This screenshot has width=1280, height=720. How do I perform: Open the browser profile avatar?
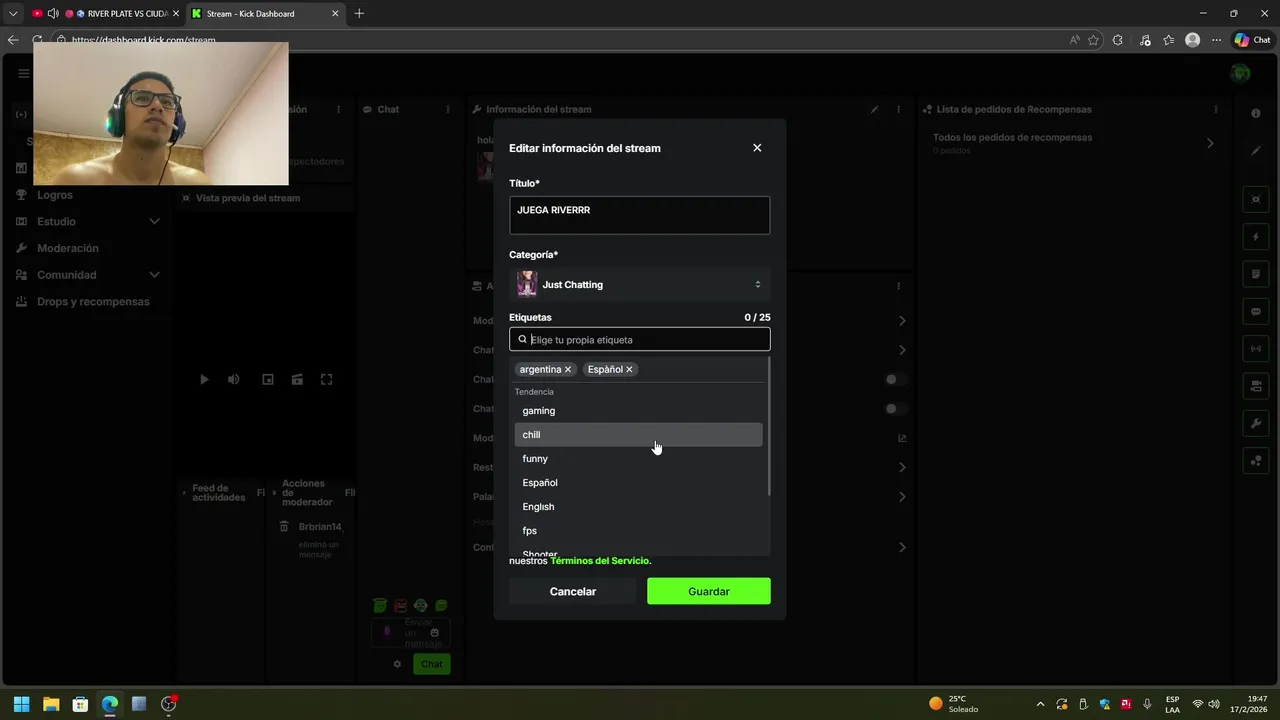click(x=1192, y=40)
